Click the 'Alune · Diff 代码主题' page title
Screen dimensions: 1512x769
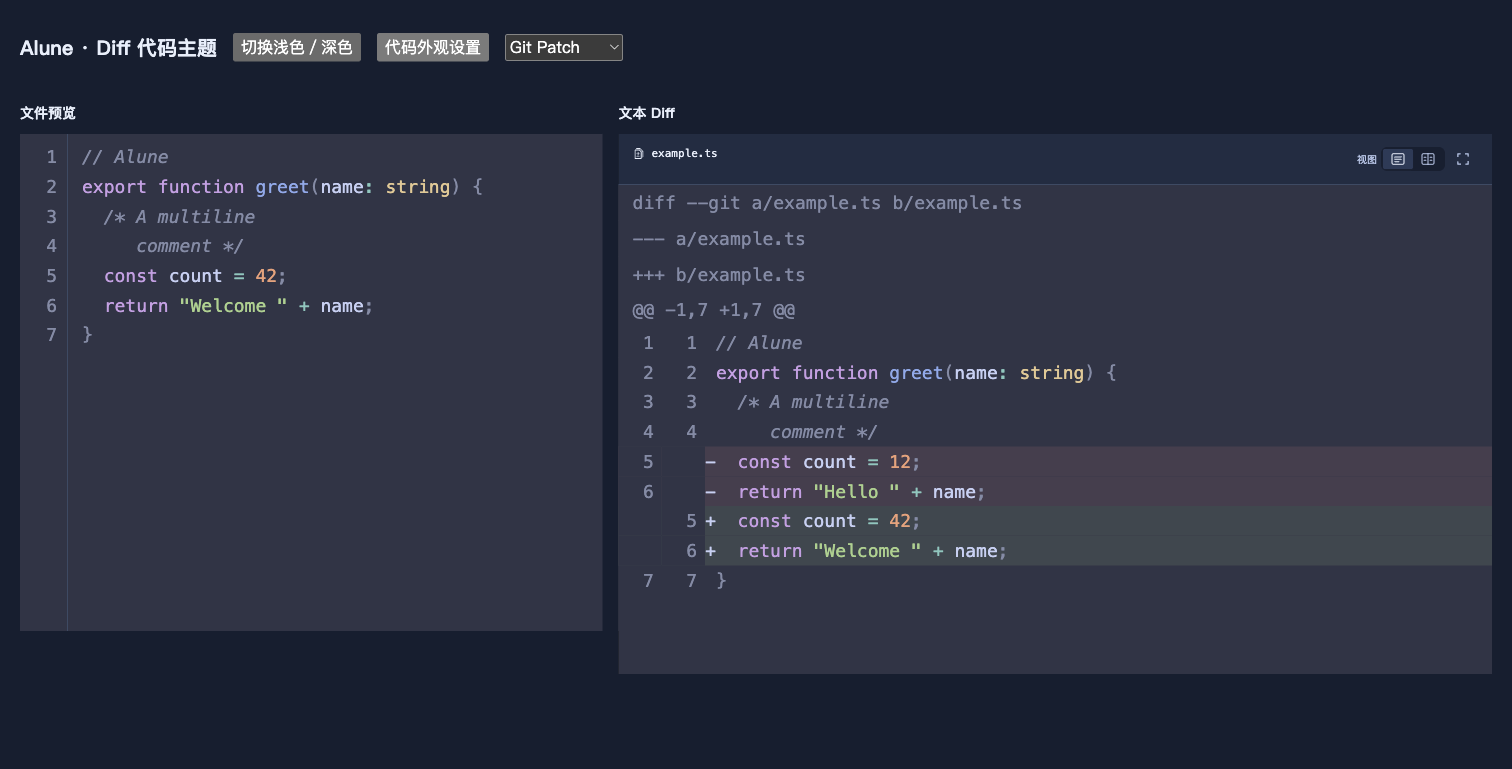118,48
